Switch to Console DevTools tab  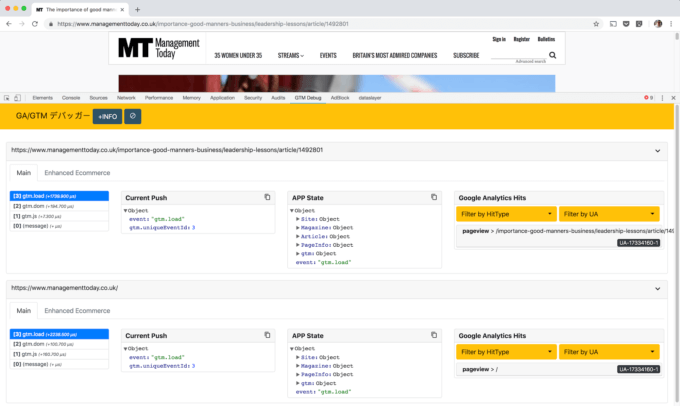(71, 98)
